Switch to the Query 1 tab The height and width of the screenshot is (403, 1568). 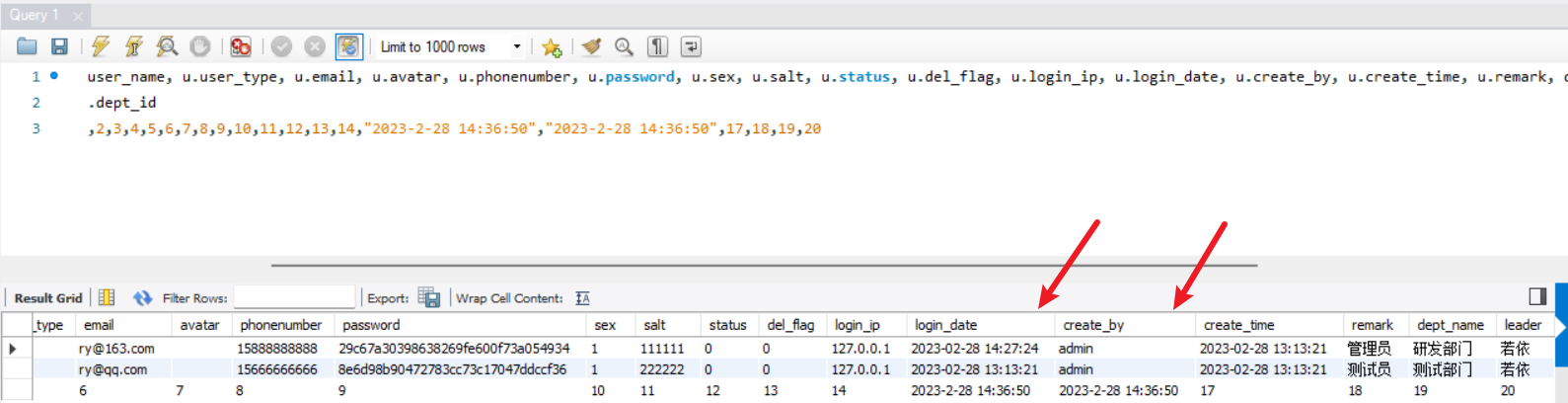[x=36, y=15]
